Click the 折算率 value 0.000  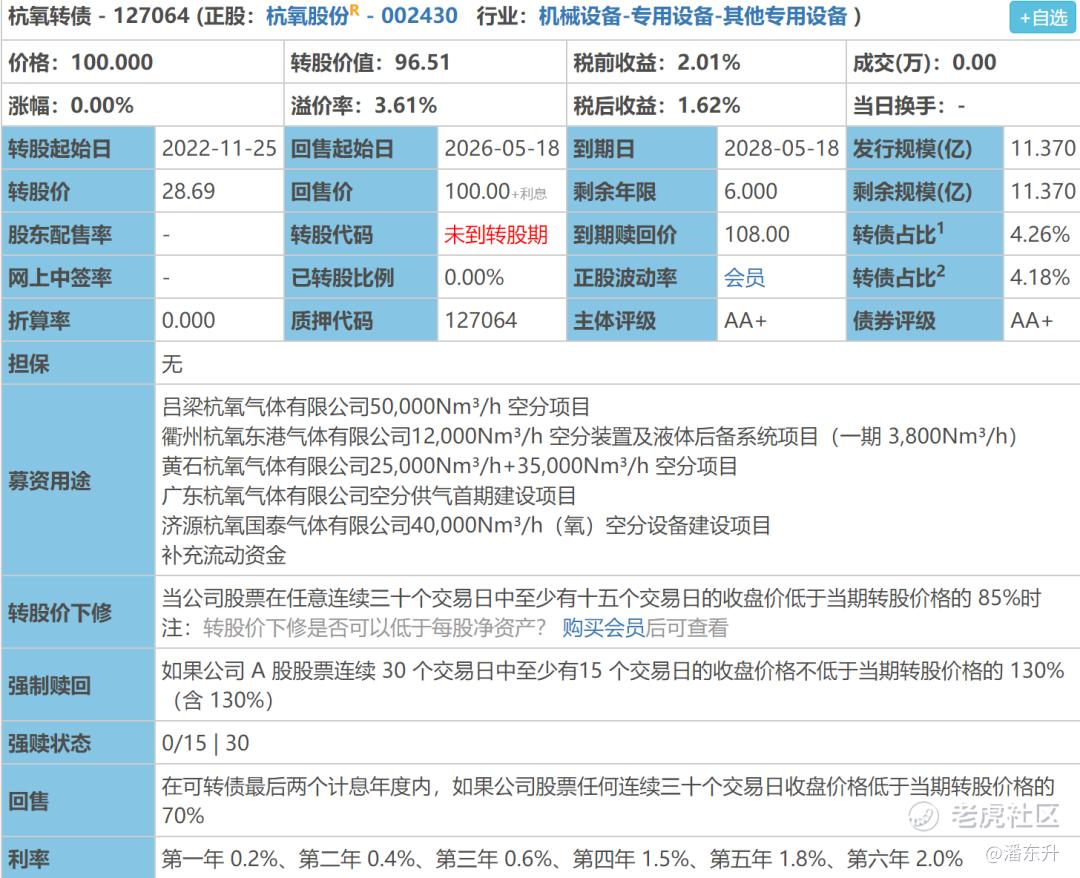tap(188, 320)
